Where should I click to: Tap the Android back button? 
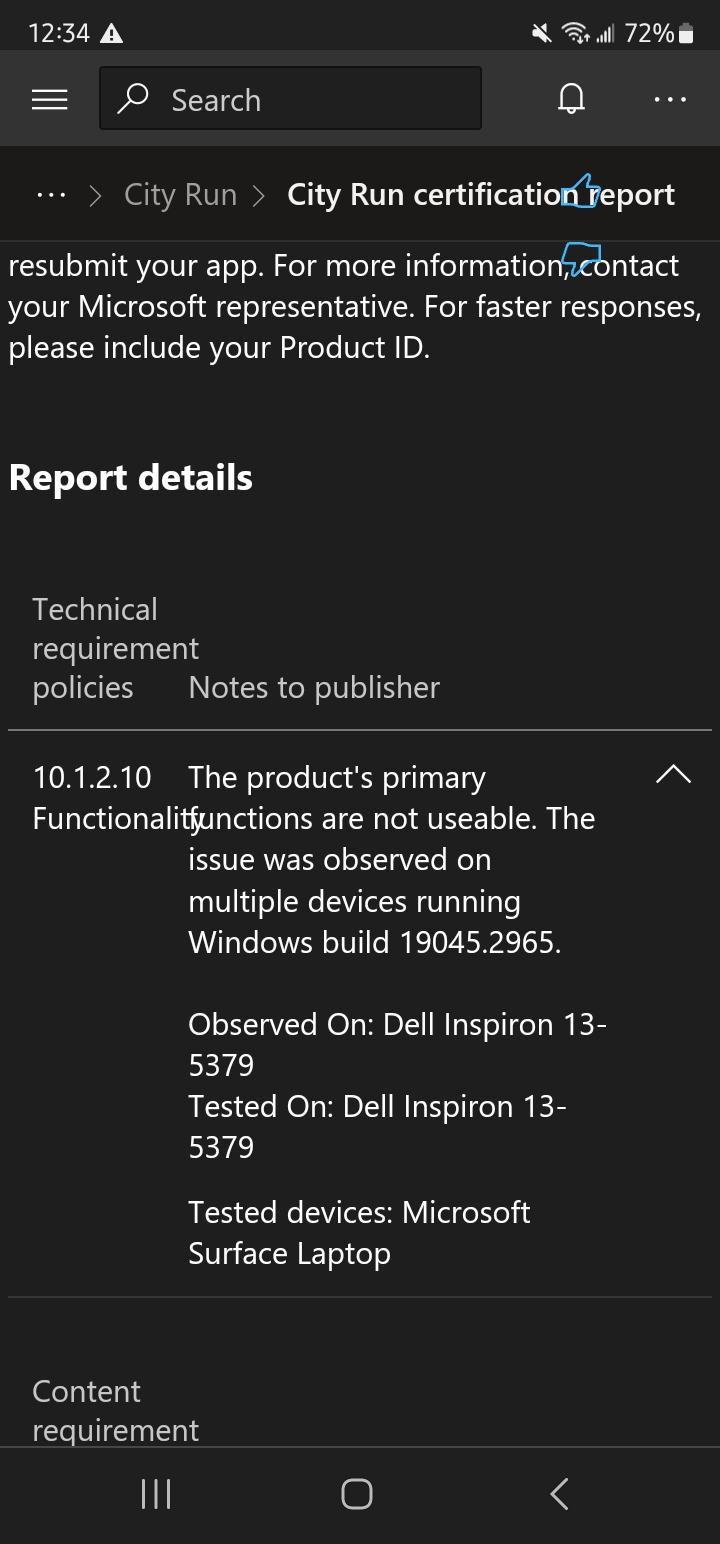tap(558, 1494)
